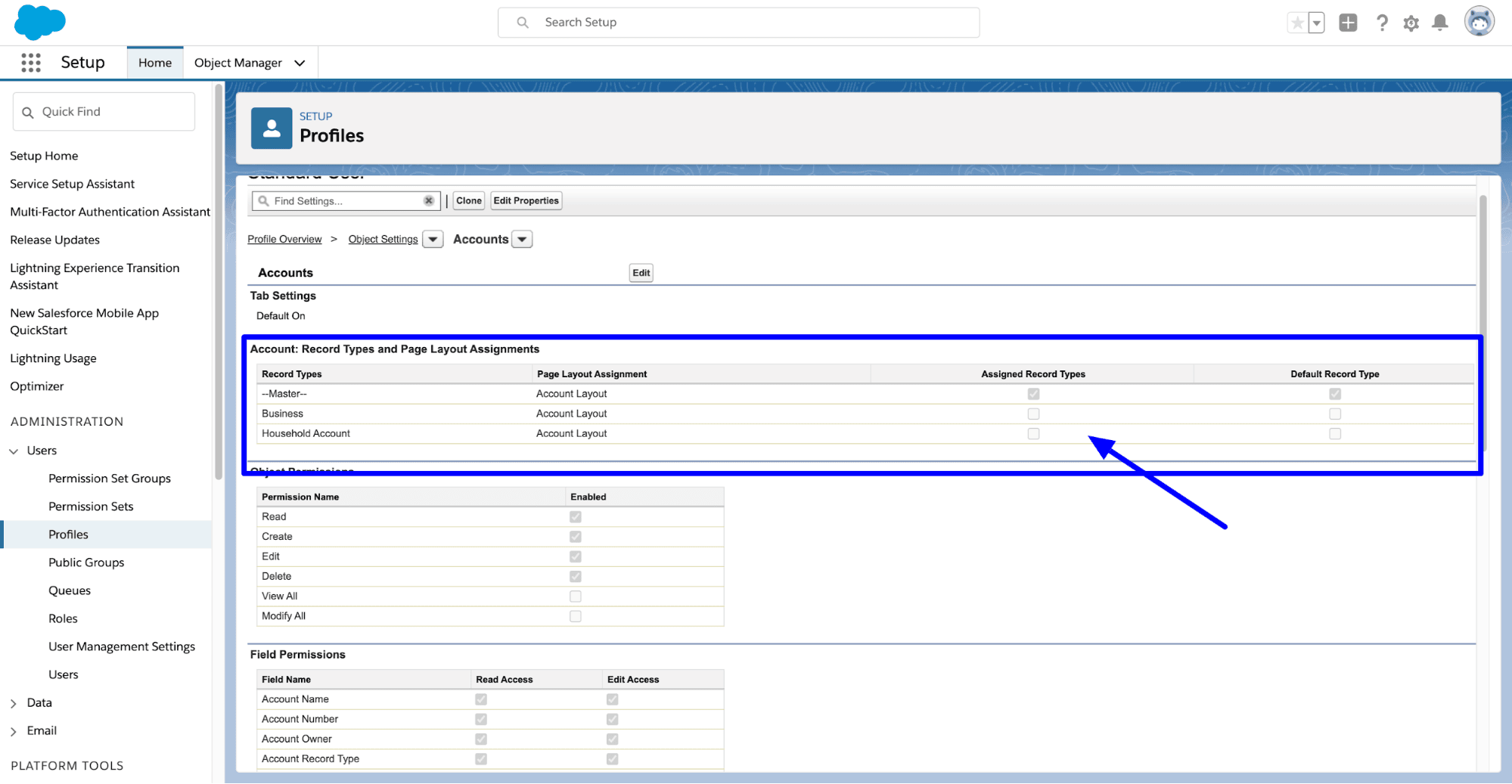Select the Users sub-item under Users
Image resolution: width=1512 pixels, height=784 pixels.
tap(64, 674)
